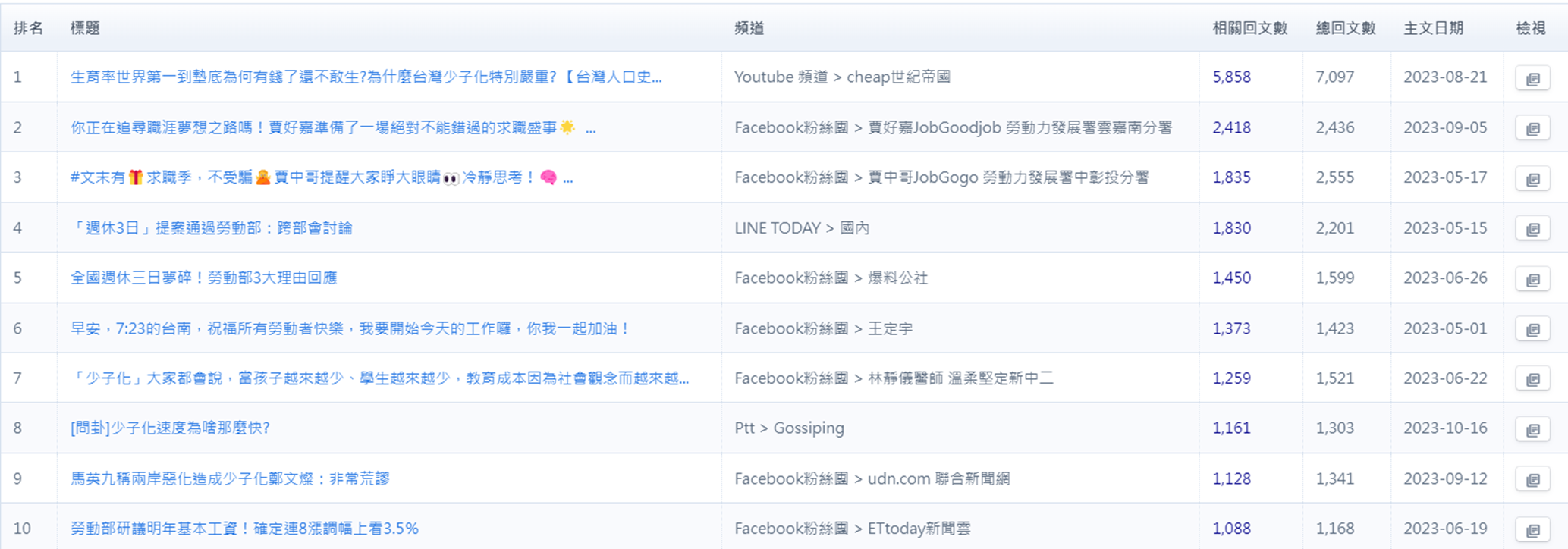
Task: Open 全國週休三日夢碎 article link
Action: [x=203, y=278]
